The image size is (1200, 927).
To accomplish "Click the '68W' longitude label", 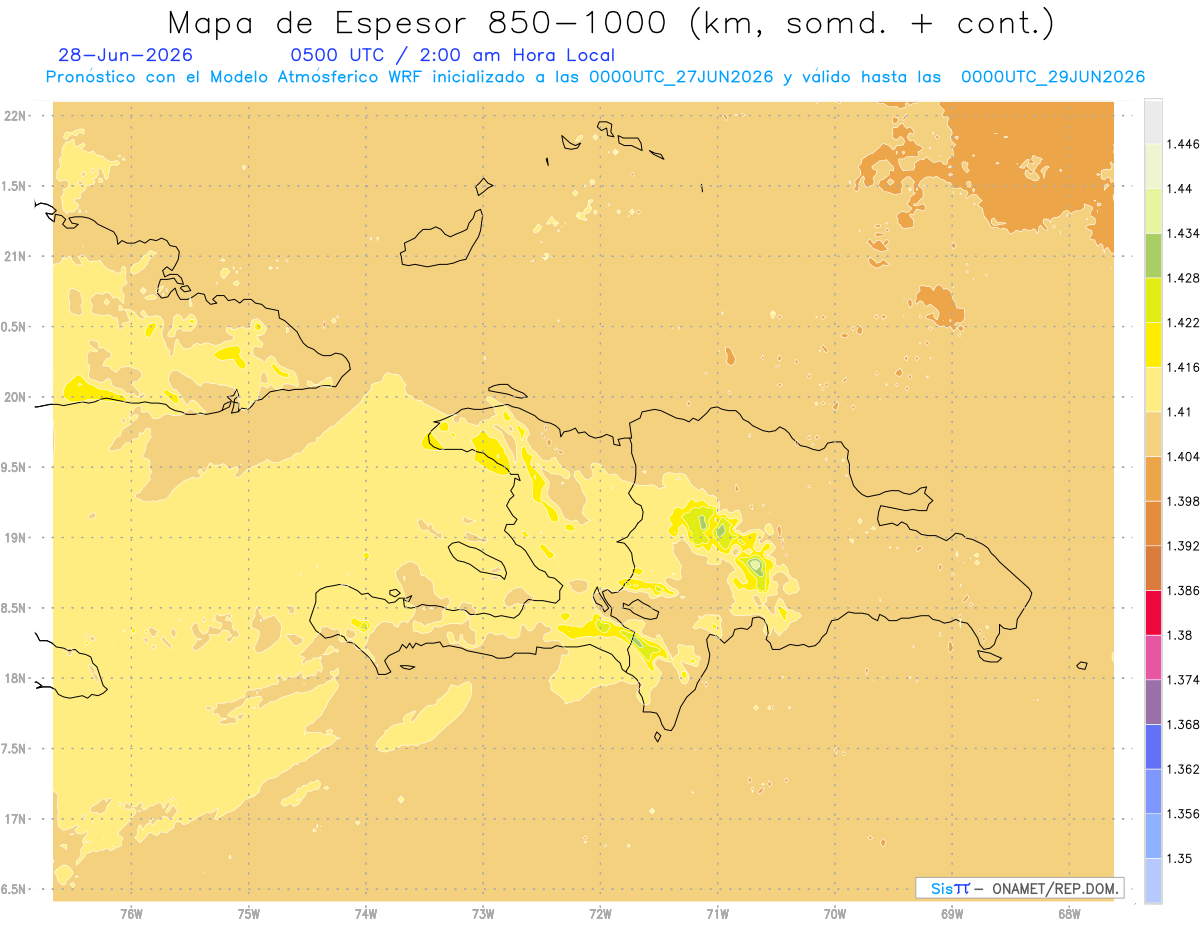I will point(1069,914).
